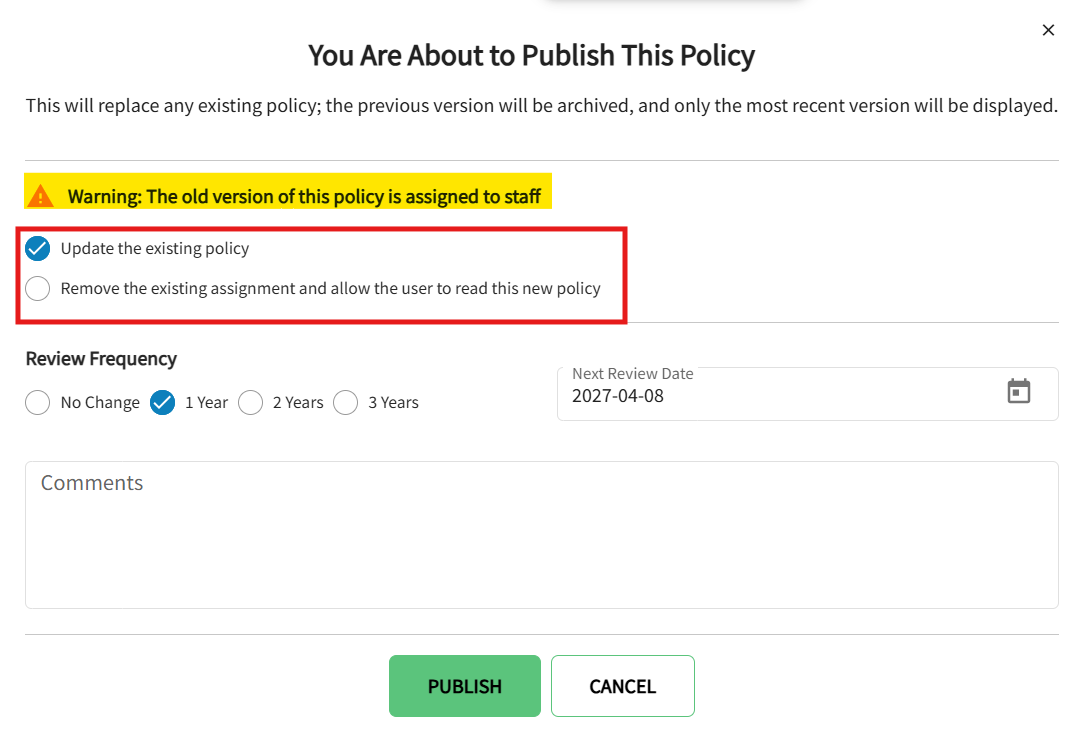Click into the Comments text area
This screenshot has height=731, width=1075.
point(540,533)
